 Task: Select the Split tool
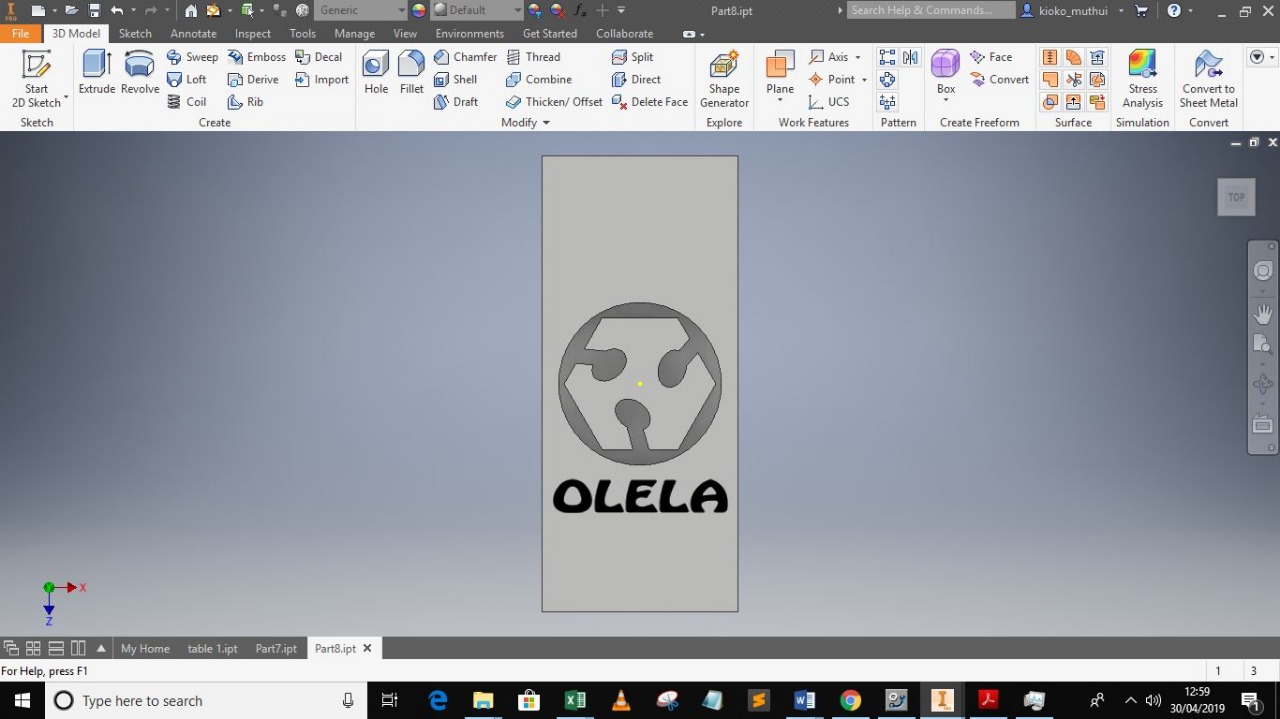[x=632, y=57]
